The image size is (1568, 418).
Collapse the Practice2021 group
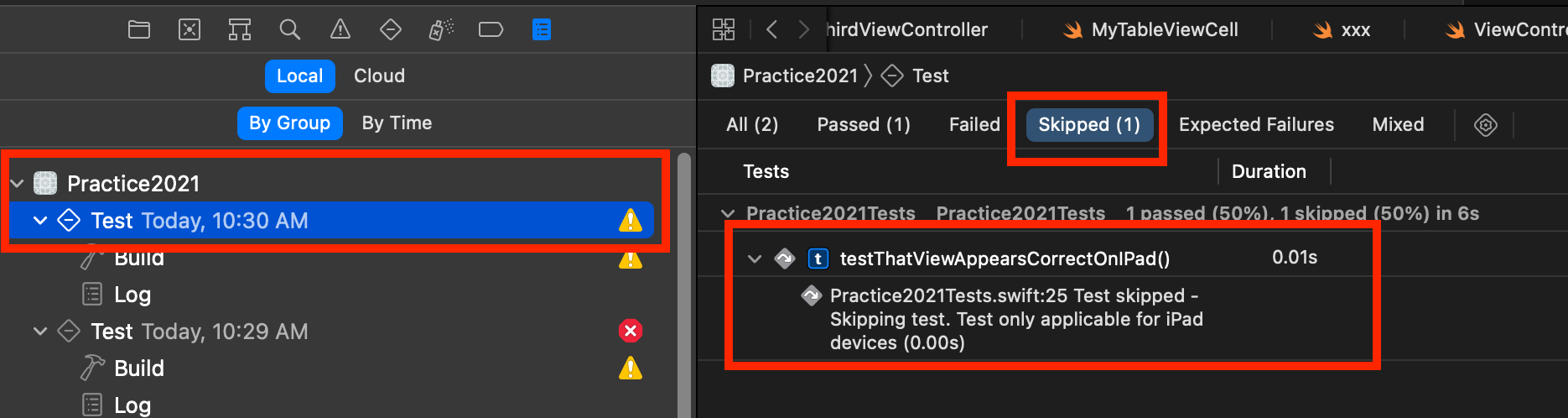17,183
